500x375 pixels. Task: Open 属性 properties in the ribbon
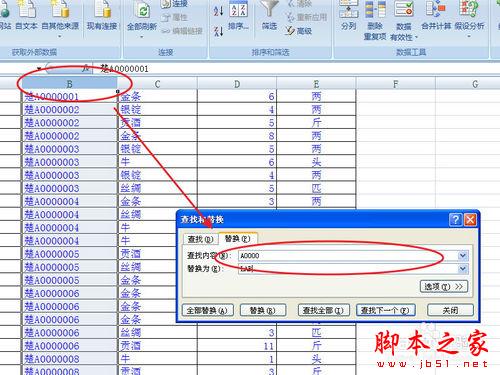coord(174,17)
